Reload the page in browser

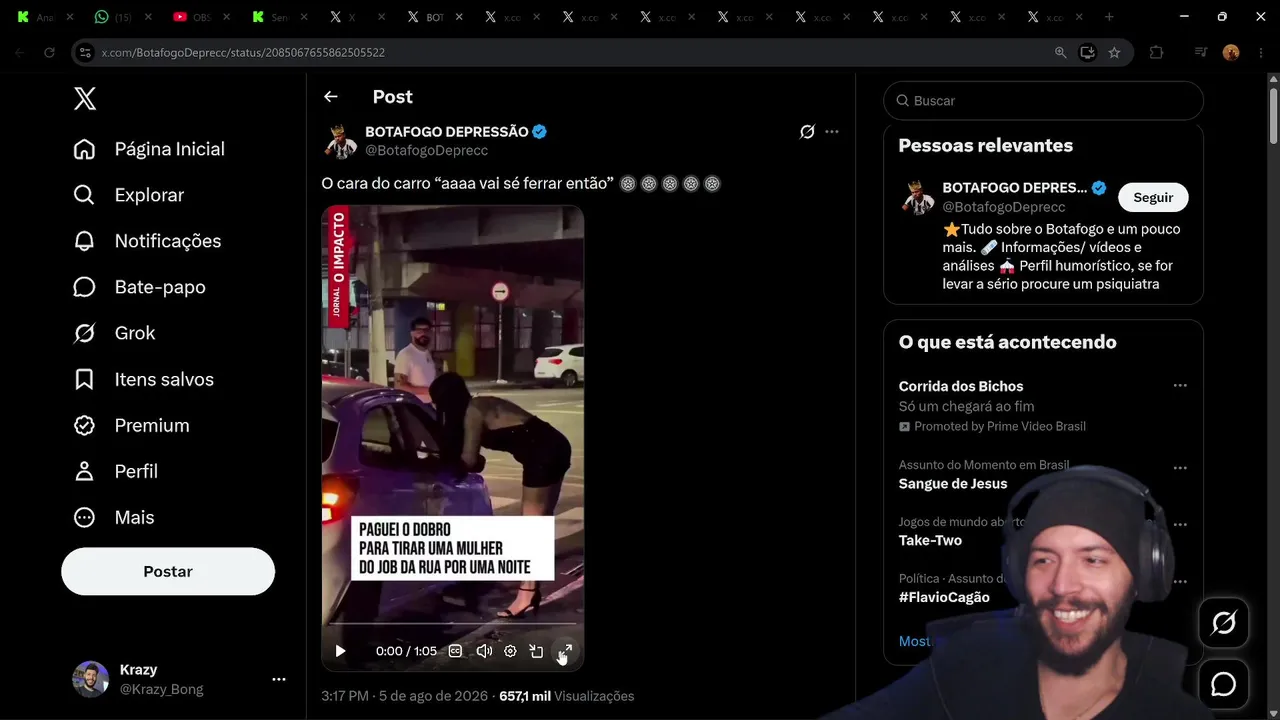coord(49,52)
